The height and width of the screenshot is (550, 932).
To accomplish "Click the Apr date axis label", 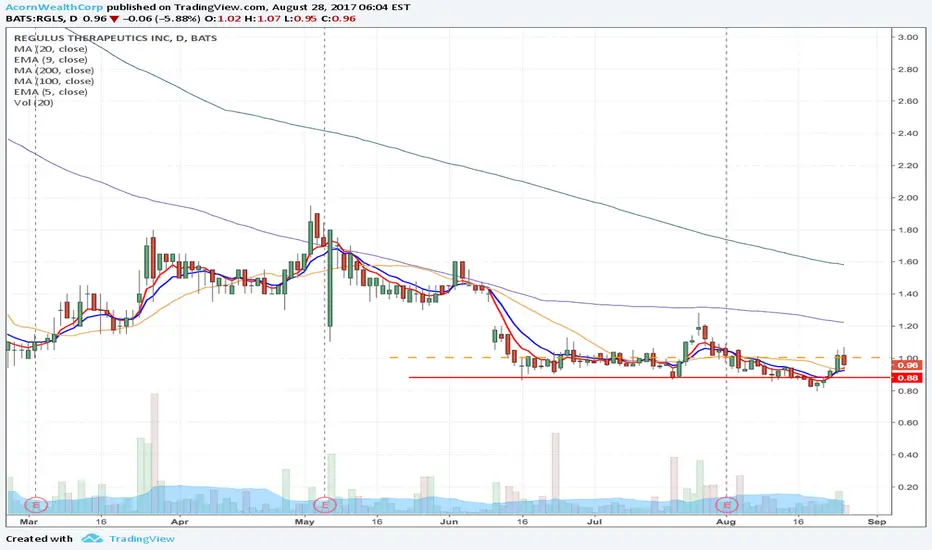I will click(x=179, y=521).
